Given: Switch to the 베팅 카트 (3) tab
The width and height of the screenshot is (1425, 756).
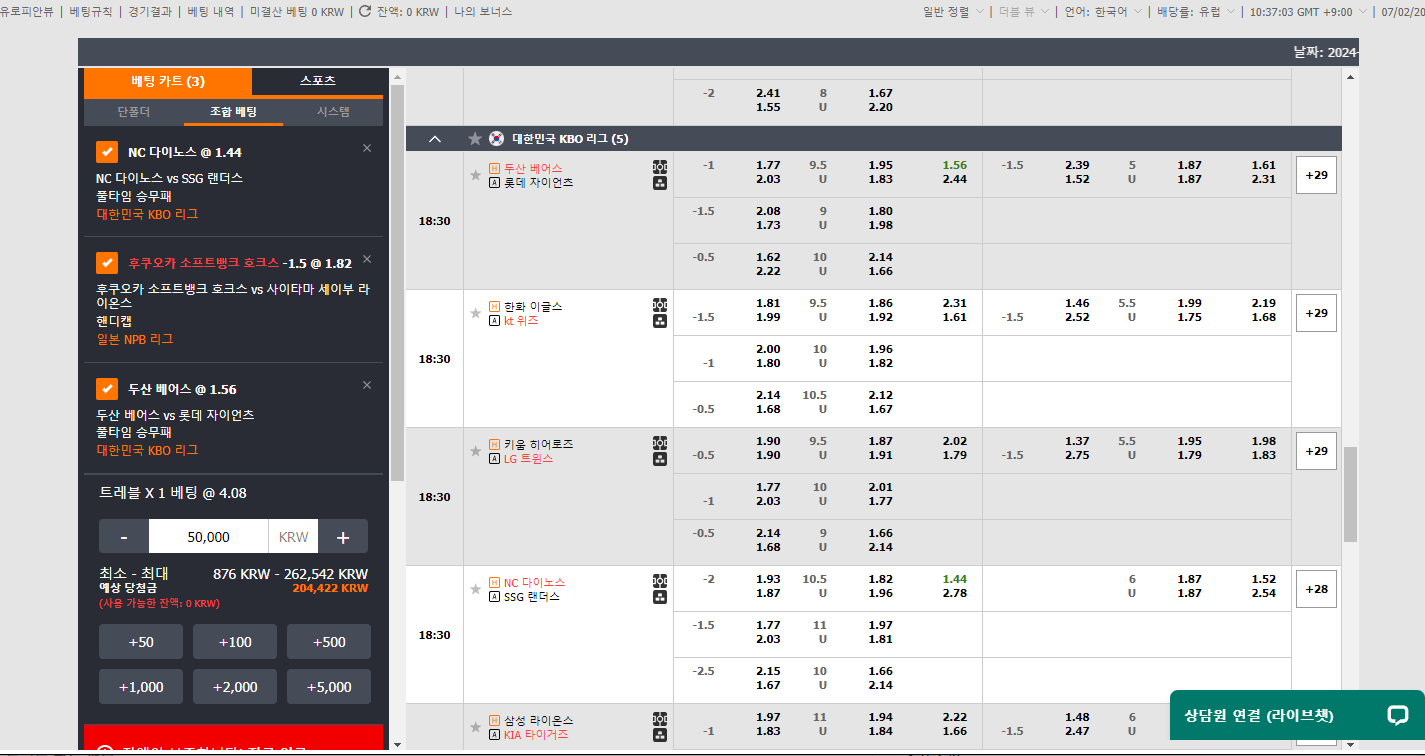Looking at the screenshot, I should coord(168,81).
